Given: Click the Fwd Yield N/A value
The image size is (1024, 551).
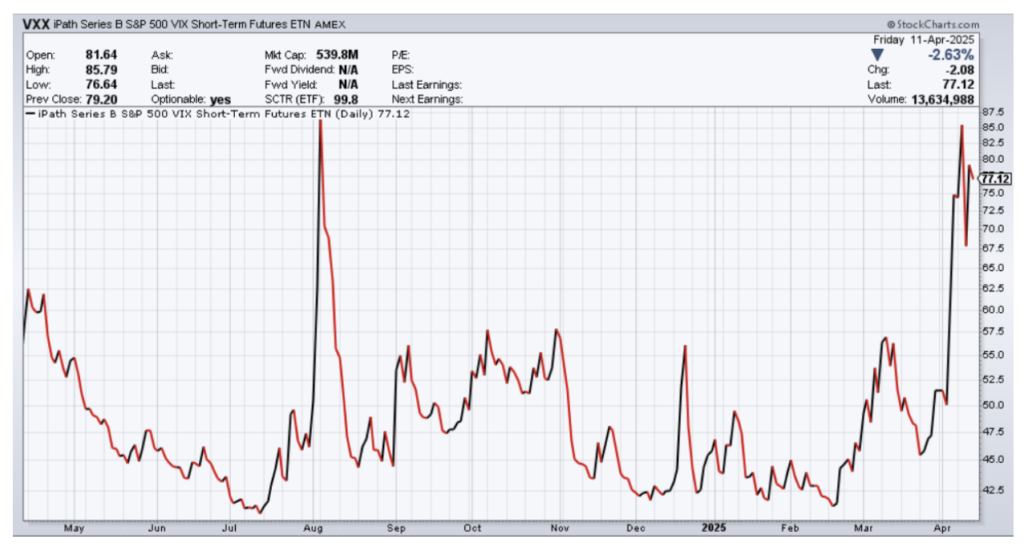Looking at the screenshot, I should (348, 84).
